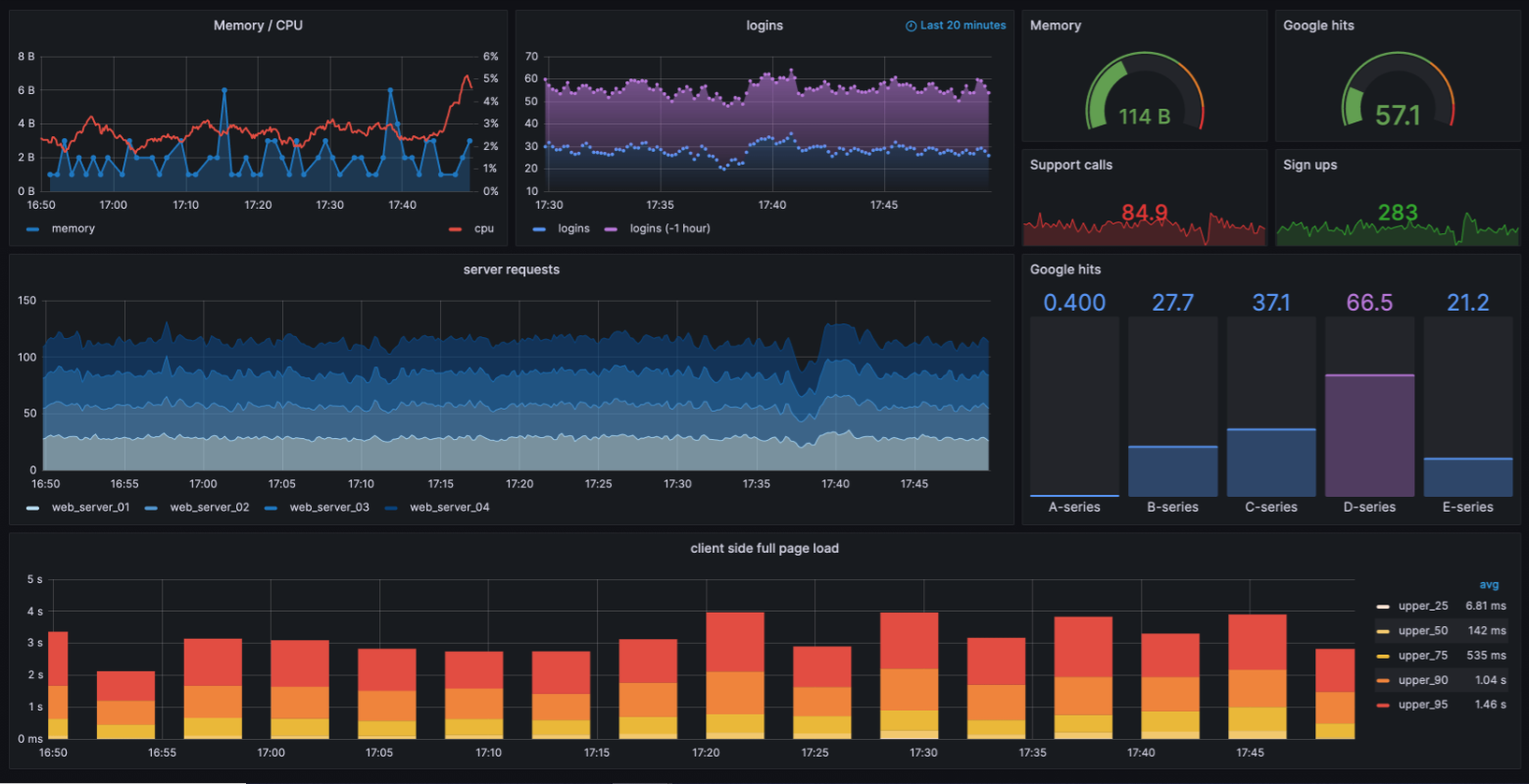Click the web_server_01 legend color swatch
Image resolution: width=1529 pixels, height=784 pixels.
coord(33,508)
